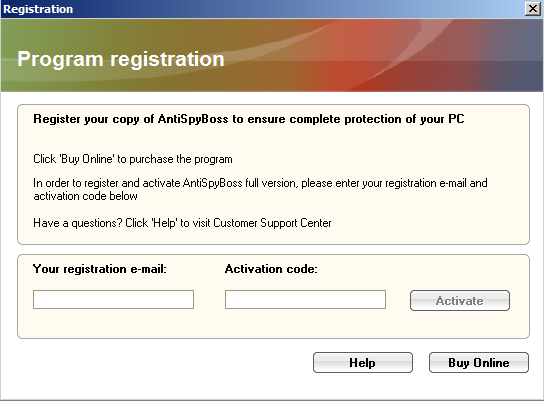Click the 'Activation code:' label
Screen dimensions: 544x401
pos(271,269)
